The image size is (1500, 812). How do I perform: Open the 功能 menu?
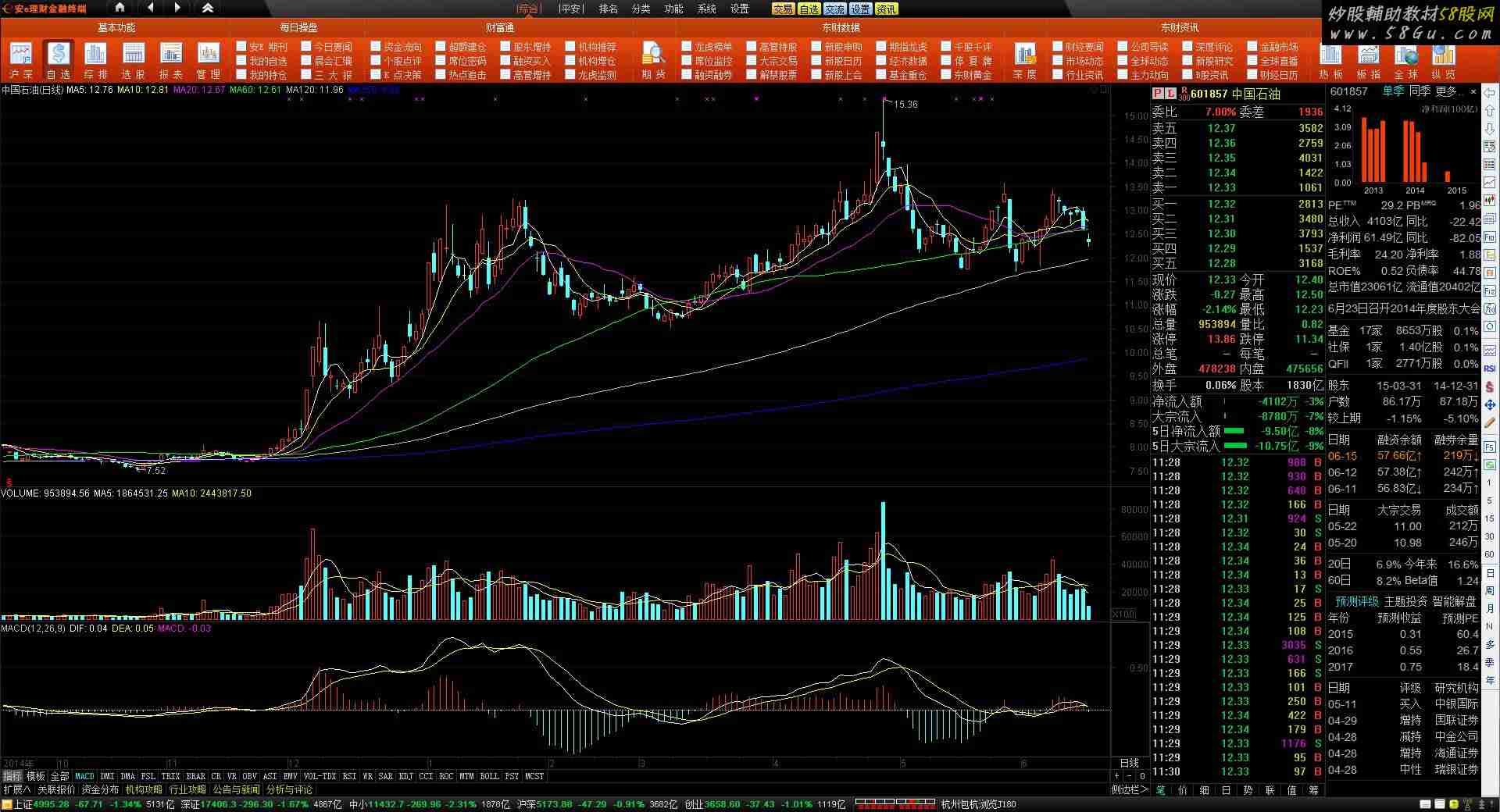pyautogui.click(x=673, y=9)
